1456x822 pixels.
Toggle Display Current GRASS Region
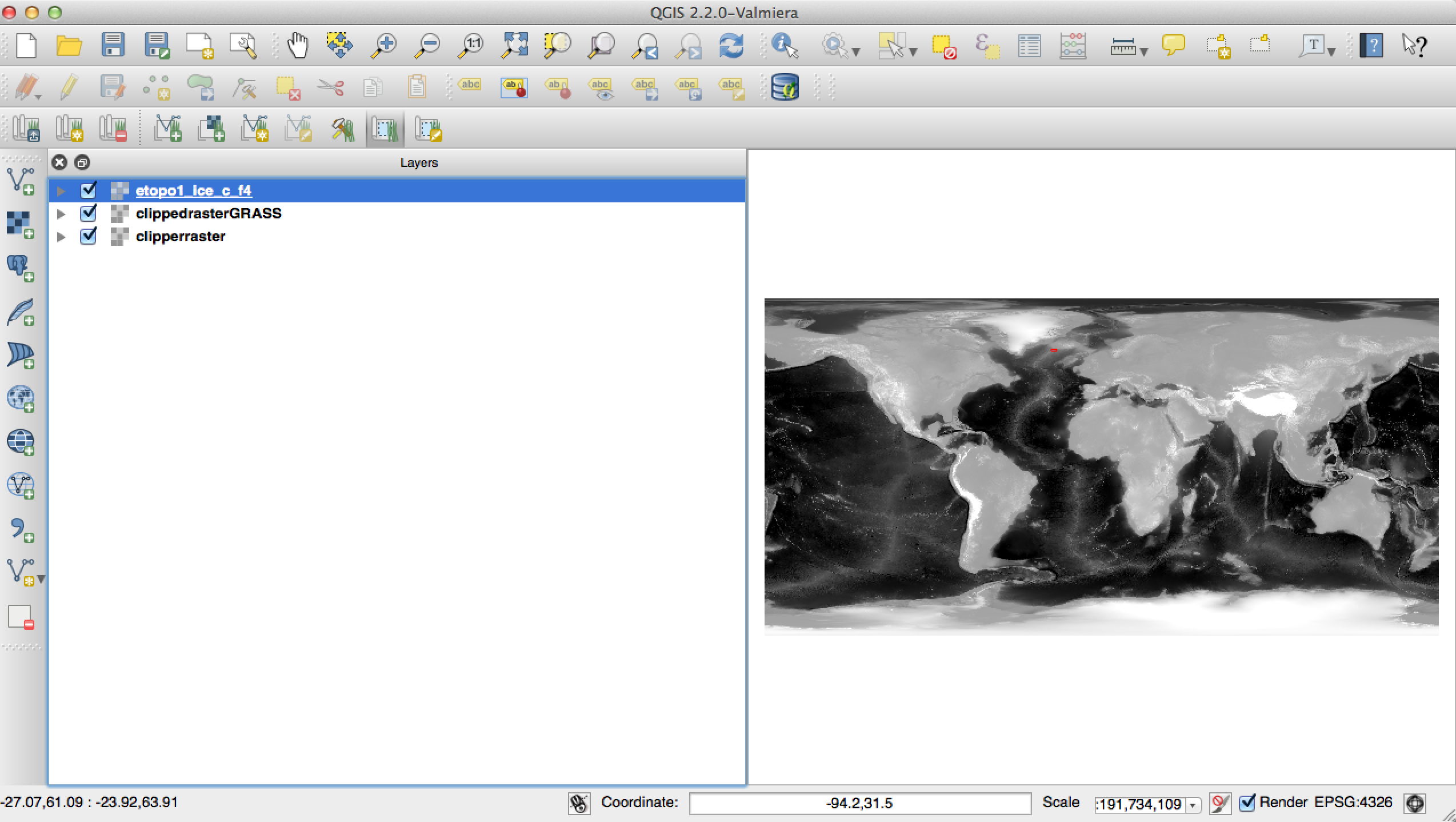pos(385,129)
